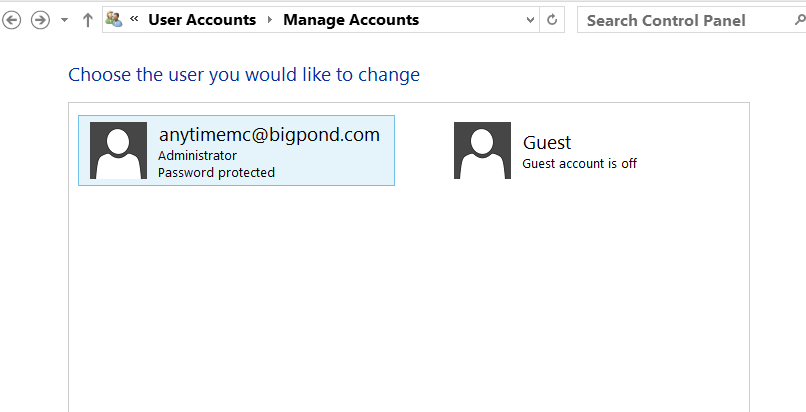Click the "Guest account is off" label
The height and width of the screenshot is (412, 806).
pos(580,163)
